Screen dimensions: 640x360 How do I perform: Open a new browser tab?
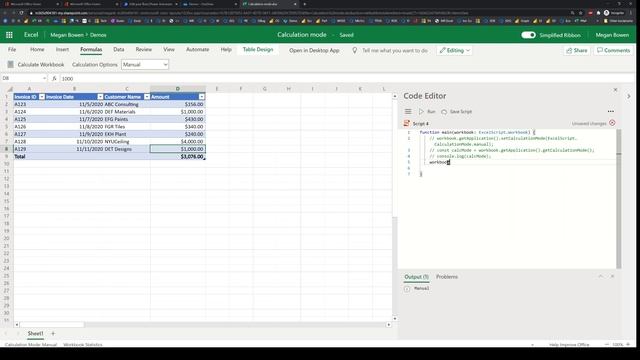tap(304, 4)
